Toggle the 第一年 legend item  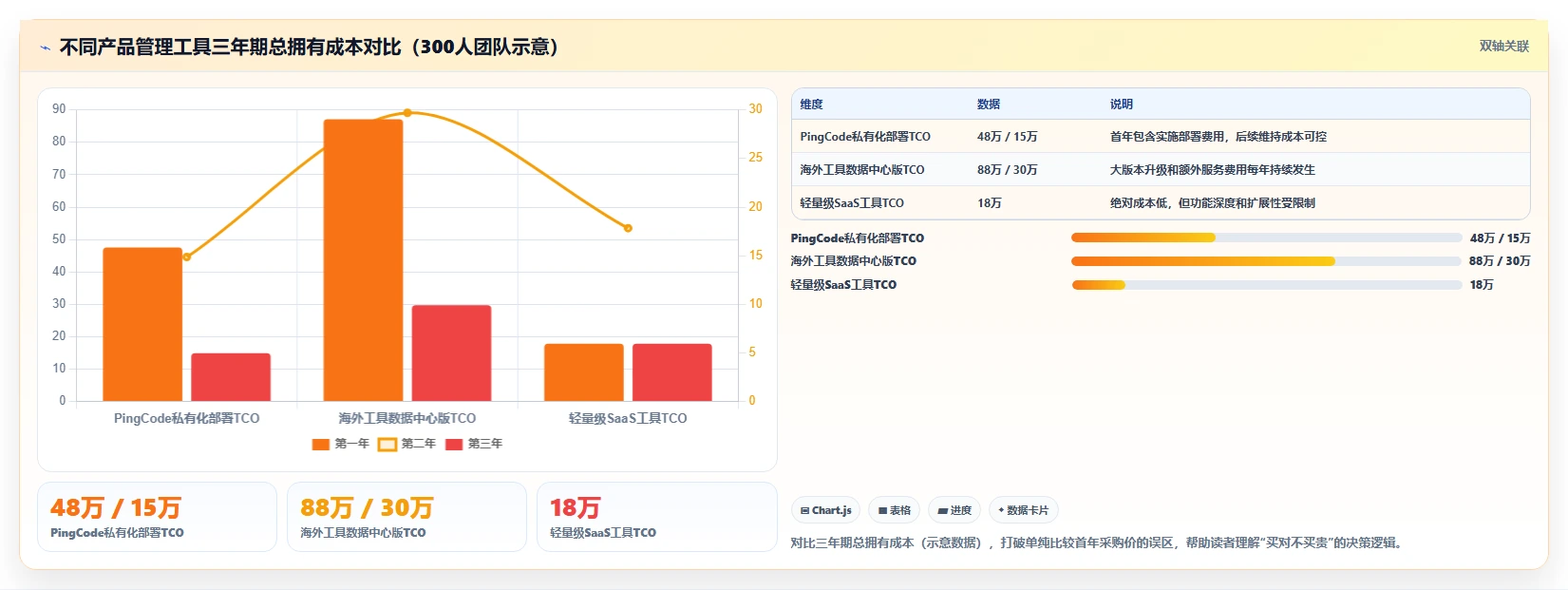click(x=340, y=444)
